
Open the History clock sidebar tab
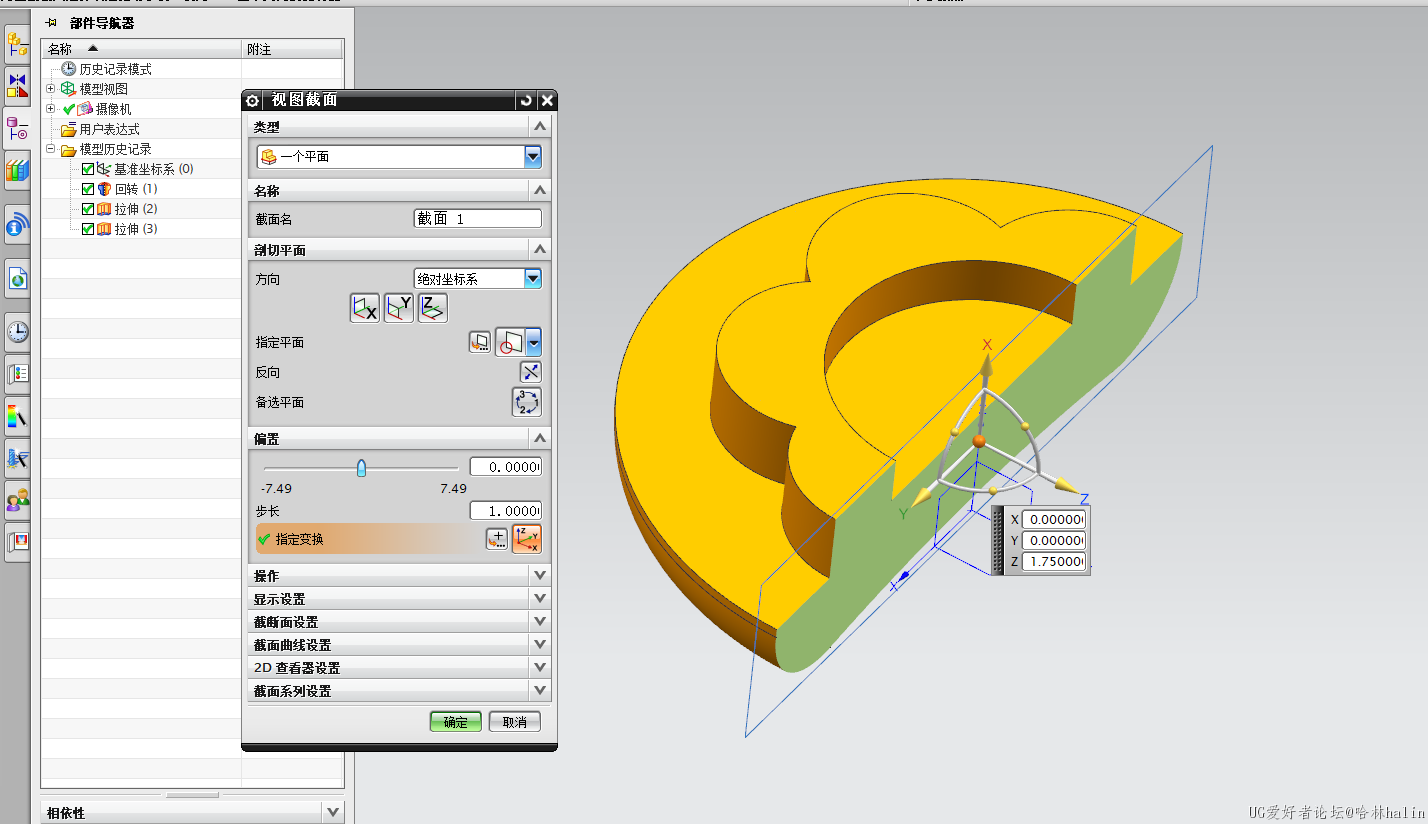[17, 332]
